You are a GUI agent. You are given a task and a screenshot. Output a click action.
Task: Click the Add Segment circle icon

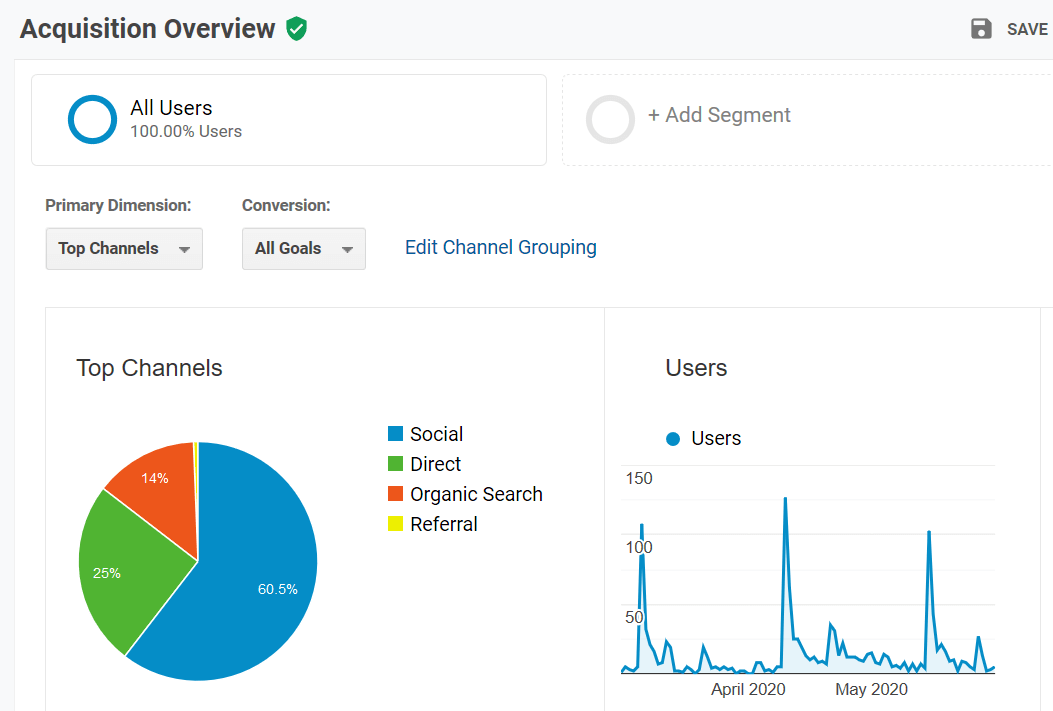point(610,119)
